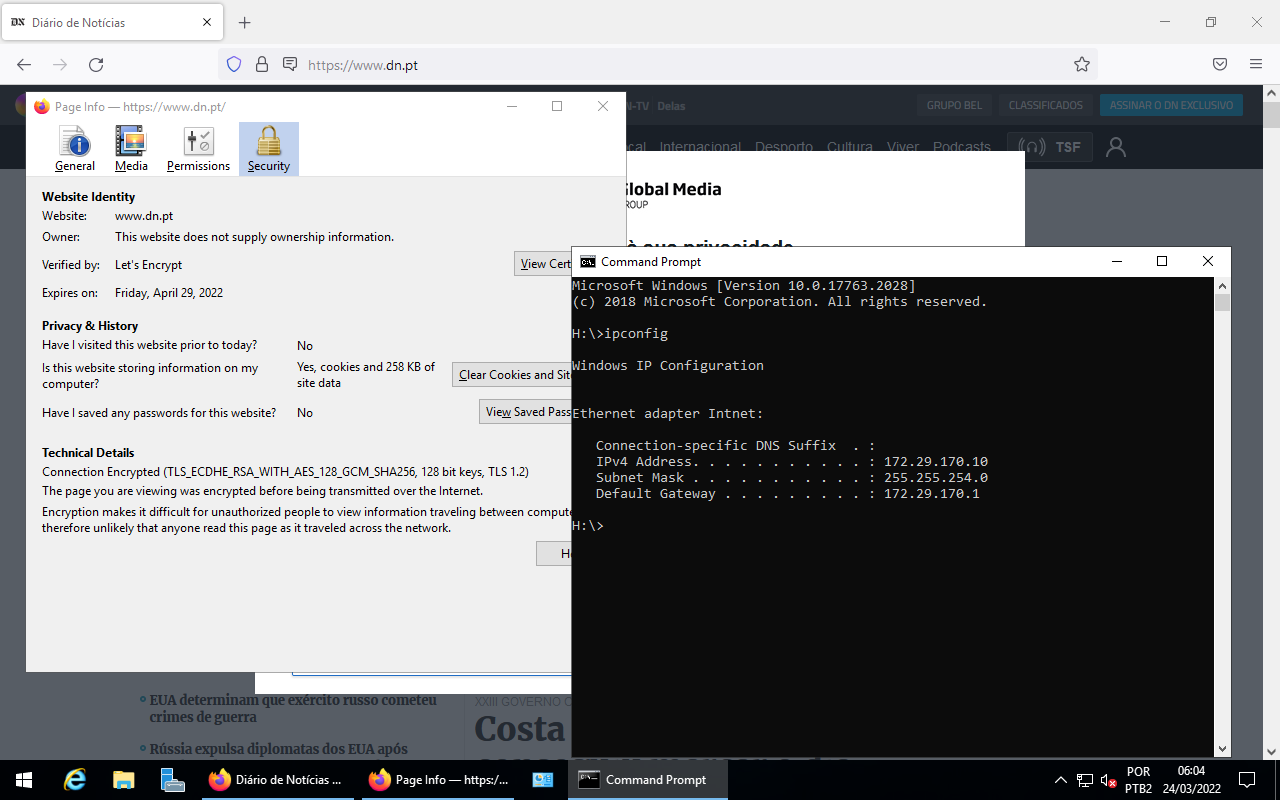Open the tracking protection shield panel
Screen dimensions: 1280x800
pyautogui.click(x=232, y=63)
